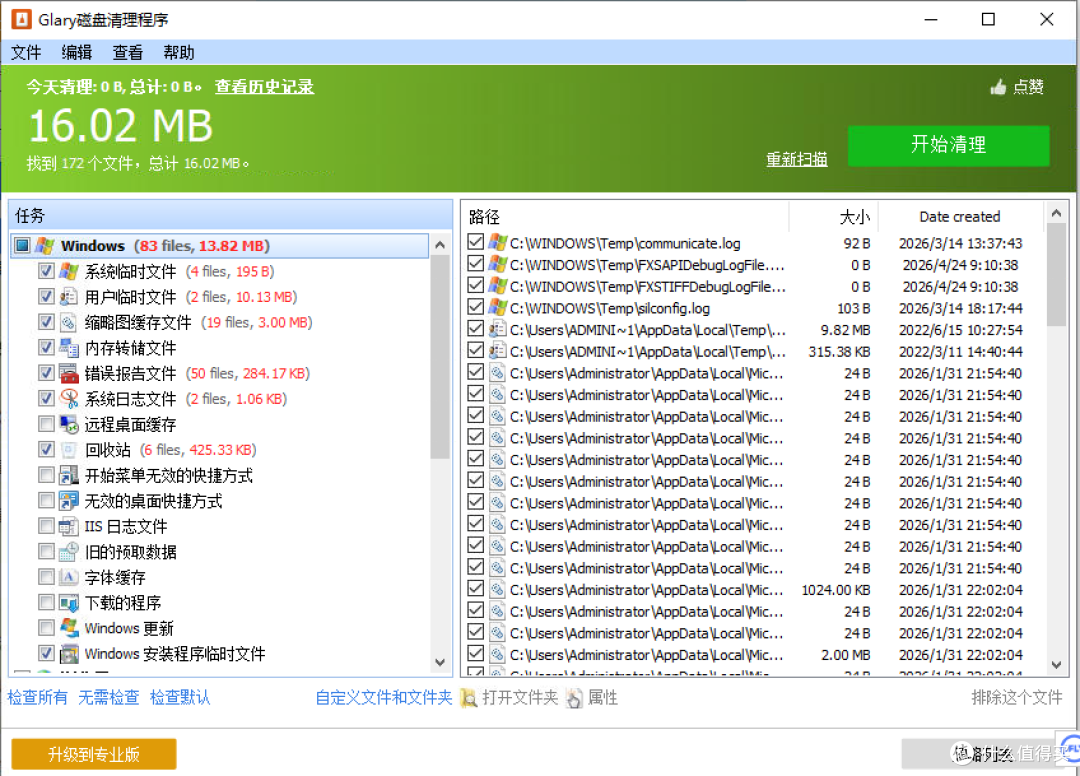Viewport: 1080px width, 776px height.
Task: Click the thumbs-up 点赞 icon
Action: tap(998, 87)
